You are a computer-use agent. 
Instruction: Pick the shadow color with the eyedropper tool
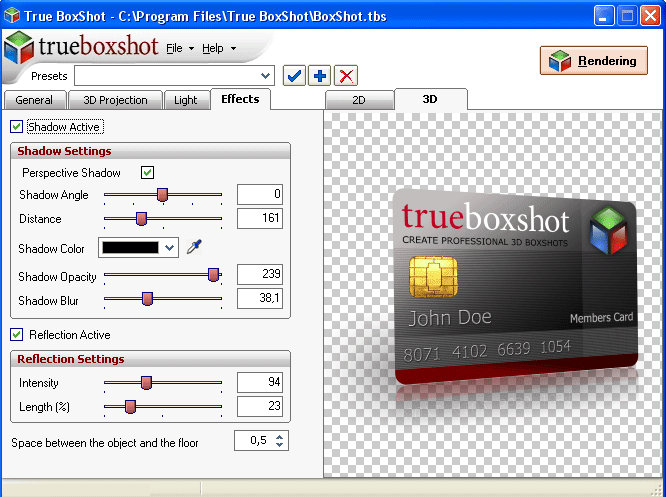click(x=194, y=247)
